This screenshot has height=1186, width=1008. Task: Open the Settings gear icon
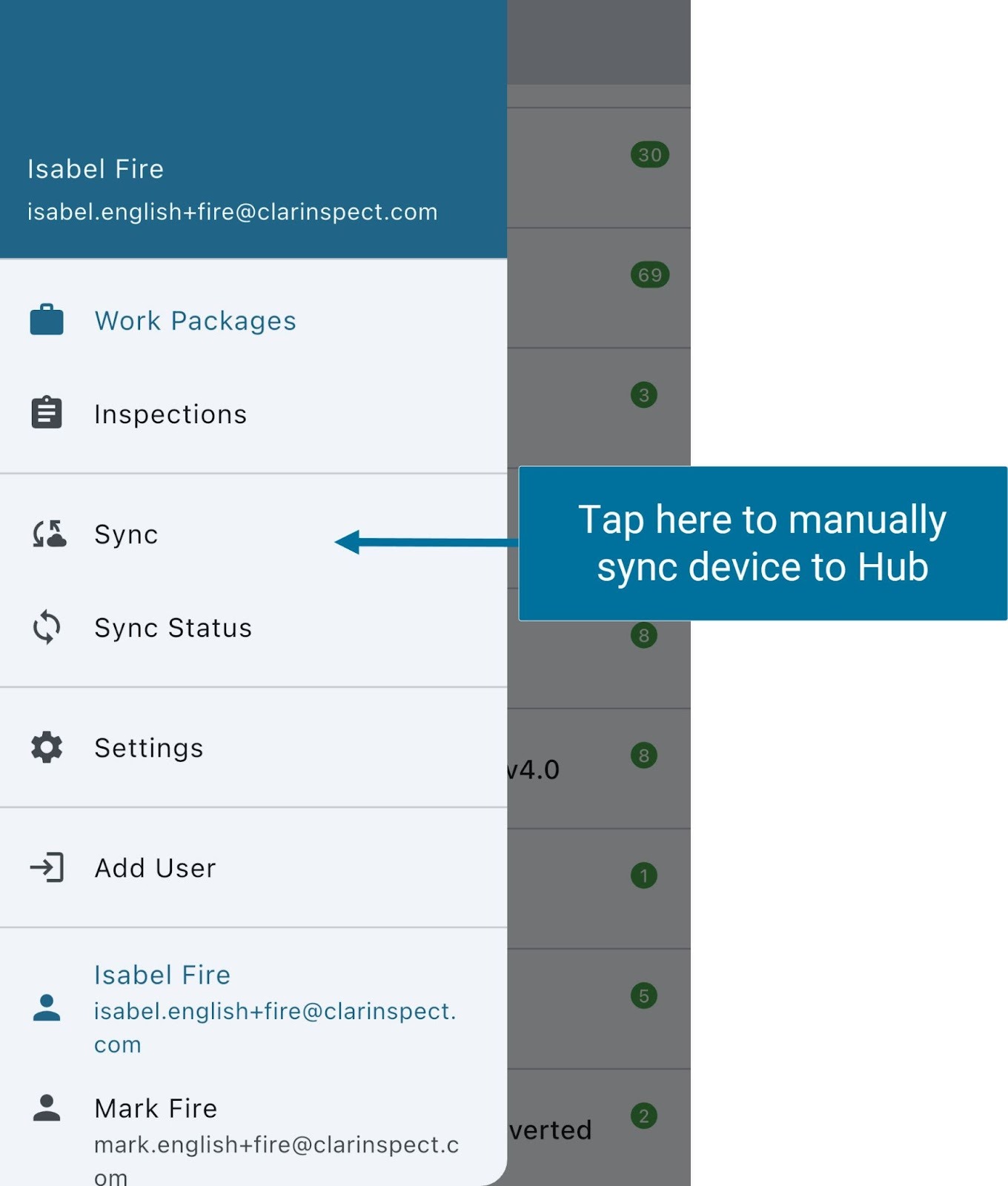(47, 747)
